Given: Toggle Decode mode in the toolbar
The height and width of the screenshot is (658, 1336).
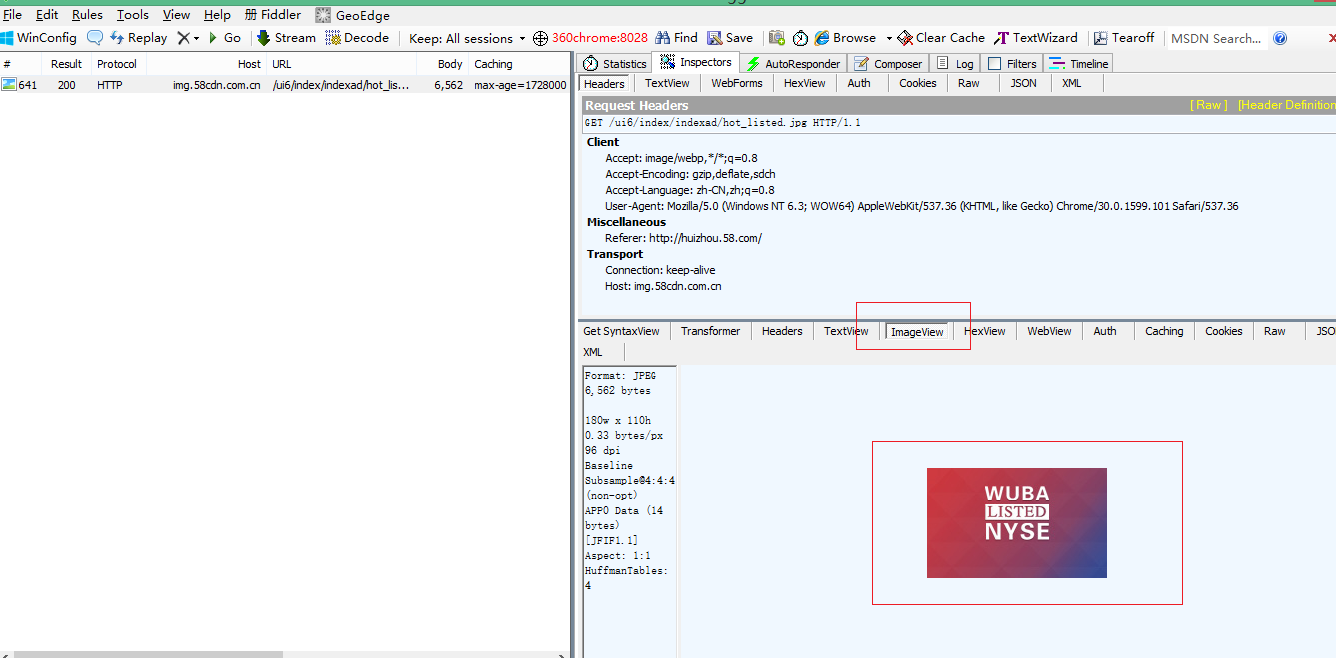Looking at the screenshot, I should (x=357, y=38).
